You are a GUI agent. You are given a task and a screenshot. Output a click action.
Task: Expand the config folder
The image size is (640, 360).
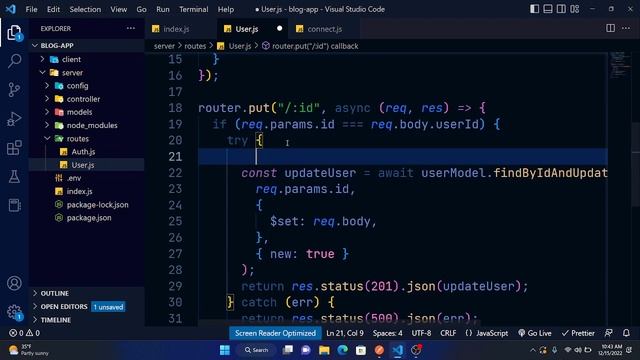click(x=77, y=86)
